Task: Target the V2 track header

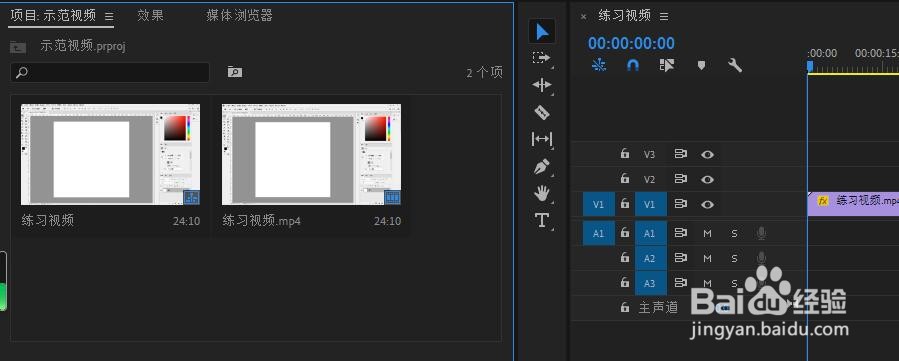Action: [649, 179]
